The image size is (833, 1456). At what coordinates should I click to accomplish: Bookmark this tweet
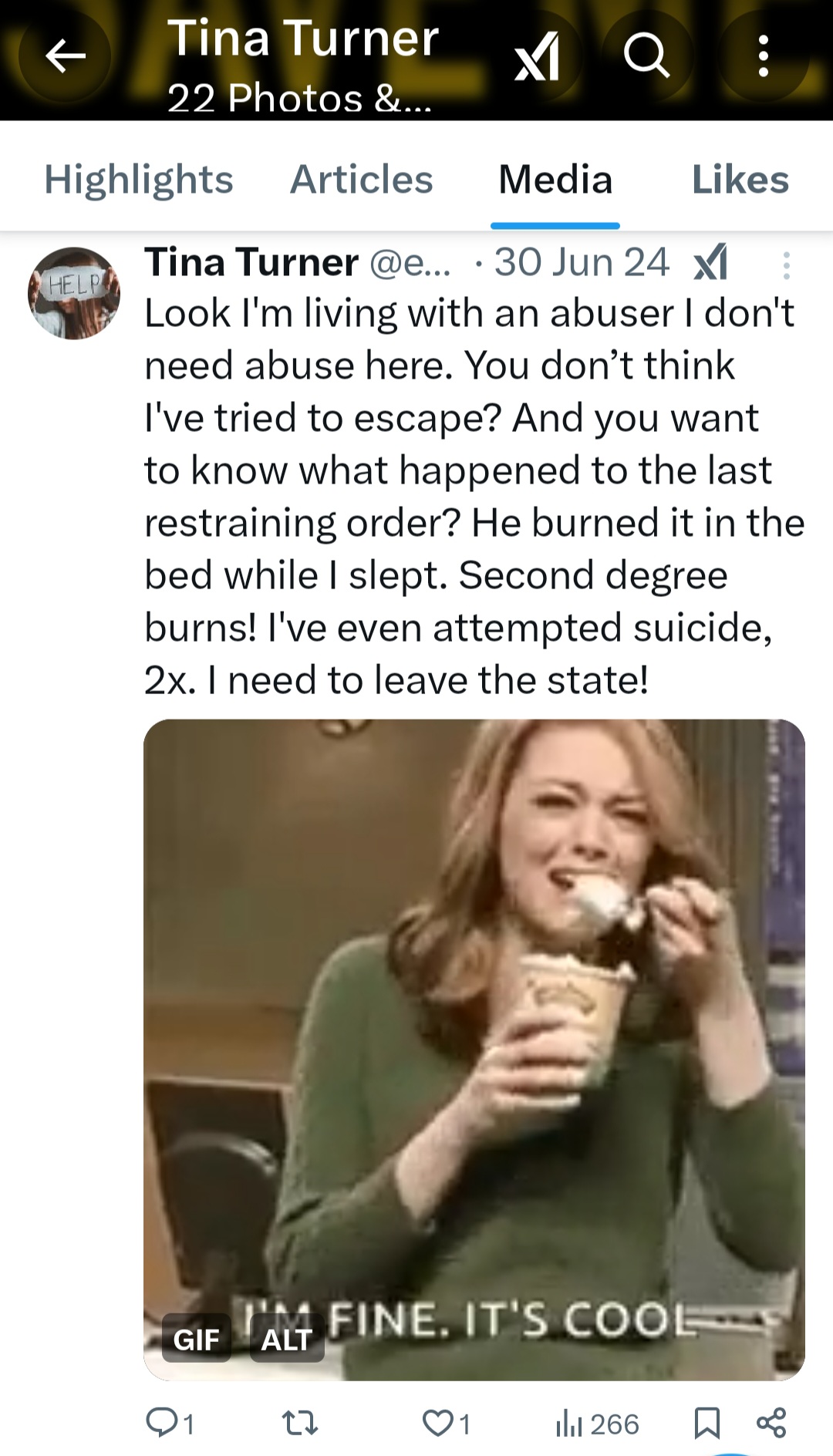click(707, 1423)
